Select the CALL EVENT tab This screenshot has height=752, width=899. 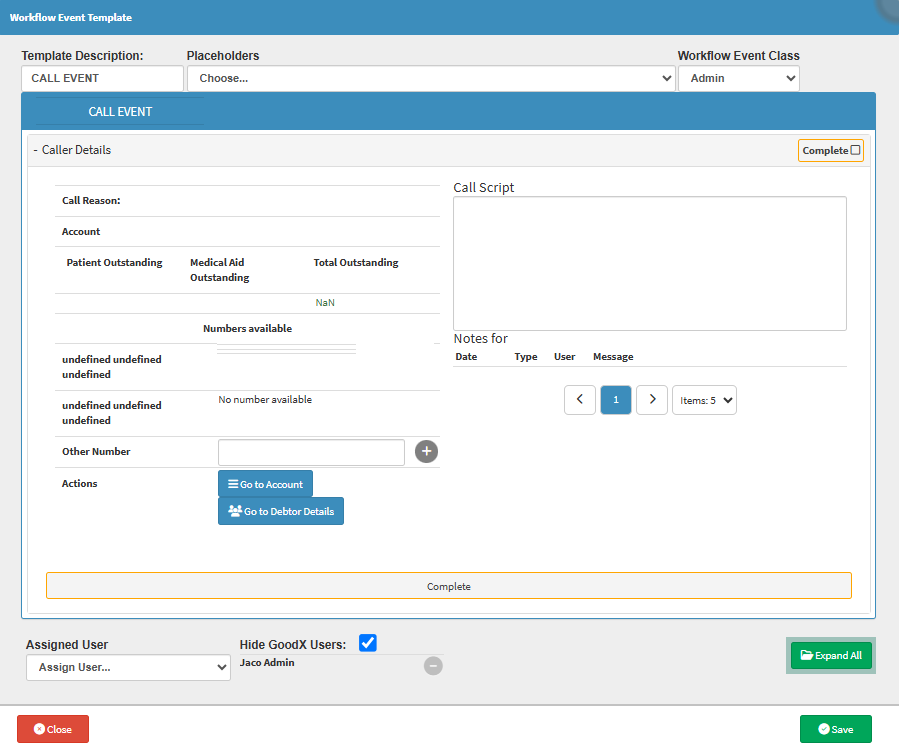[x=120, y=112]
